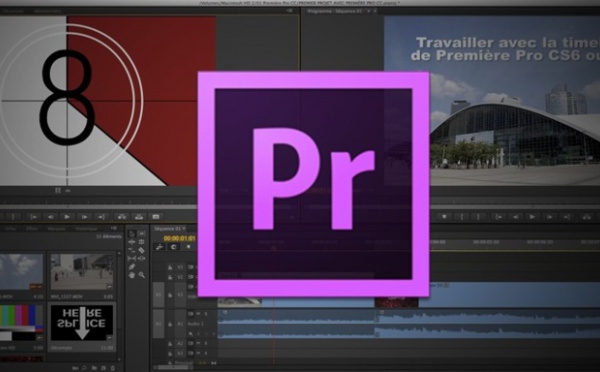Select the Hand tool
600x372 pixels.
pyautogui.click(x=132, y=275)
